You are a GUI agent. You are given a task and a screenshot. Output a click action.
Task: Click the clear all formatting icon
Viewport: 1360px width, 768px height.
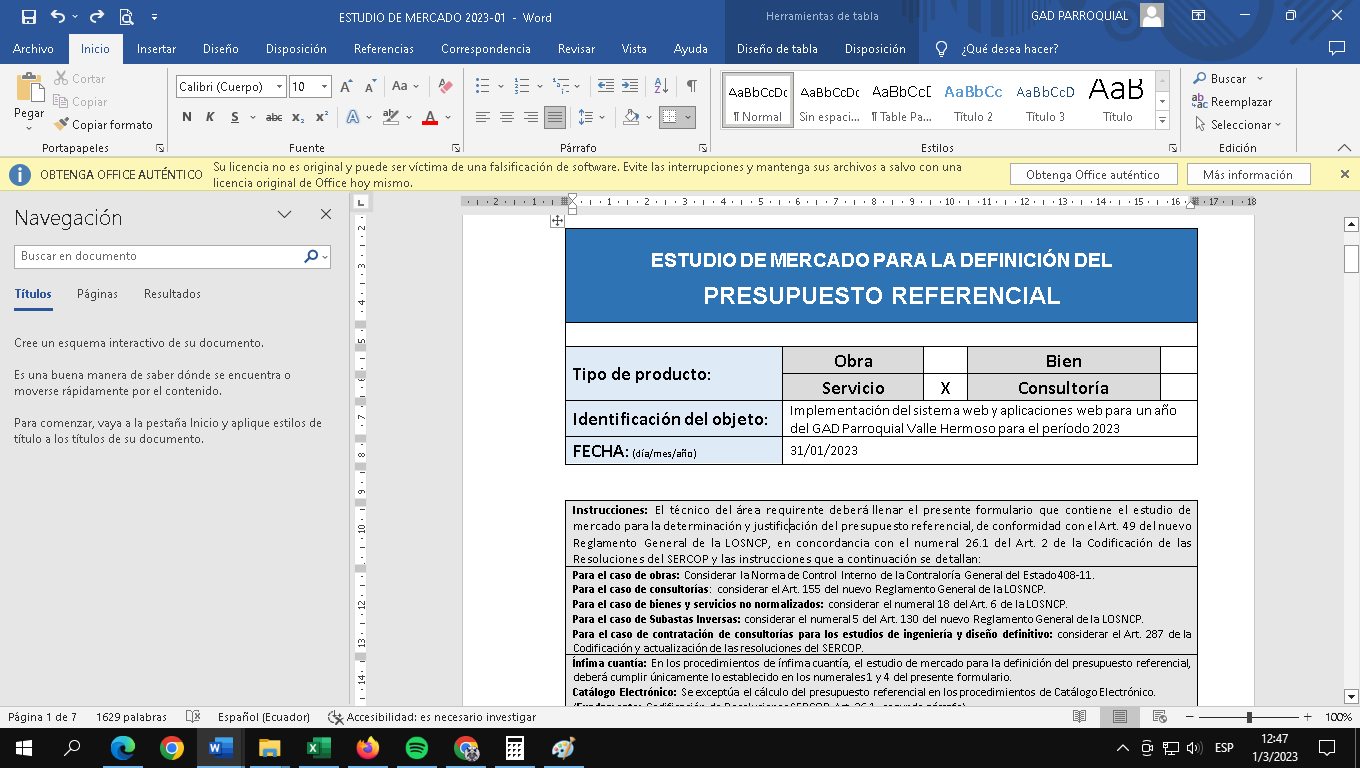pos(446,87)
